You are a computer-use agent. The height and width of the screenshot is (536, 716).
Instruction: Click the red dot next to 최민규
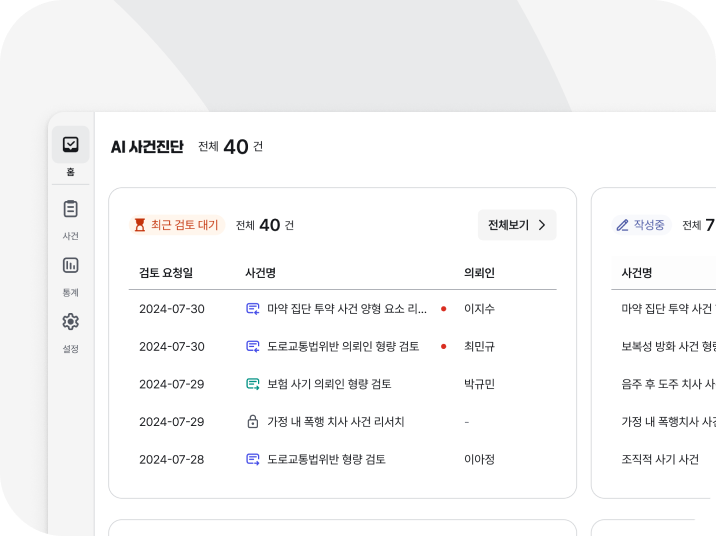point(443,347)
